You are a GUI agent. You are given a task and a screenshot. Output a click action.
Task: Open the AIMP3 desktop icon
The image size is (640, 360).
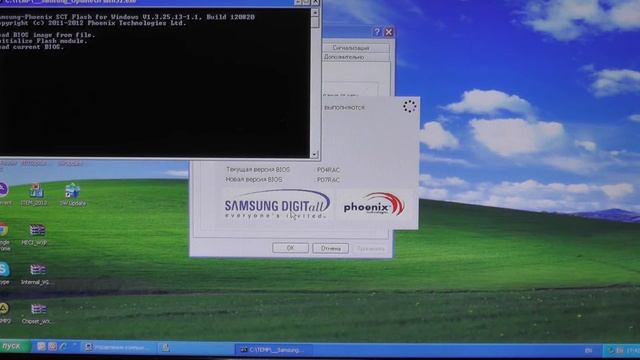tap(4, 313)
